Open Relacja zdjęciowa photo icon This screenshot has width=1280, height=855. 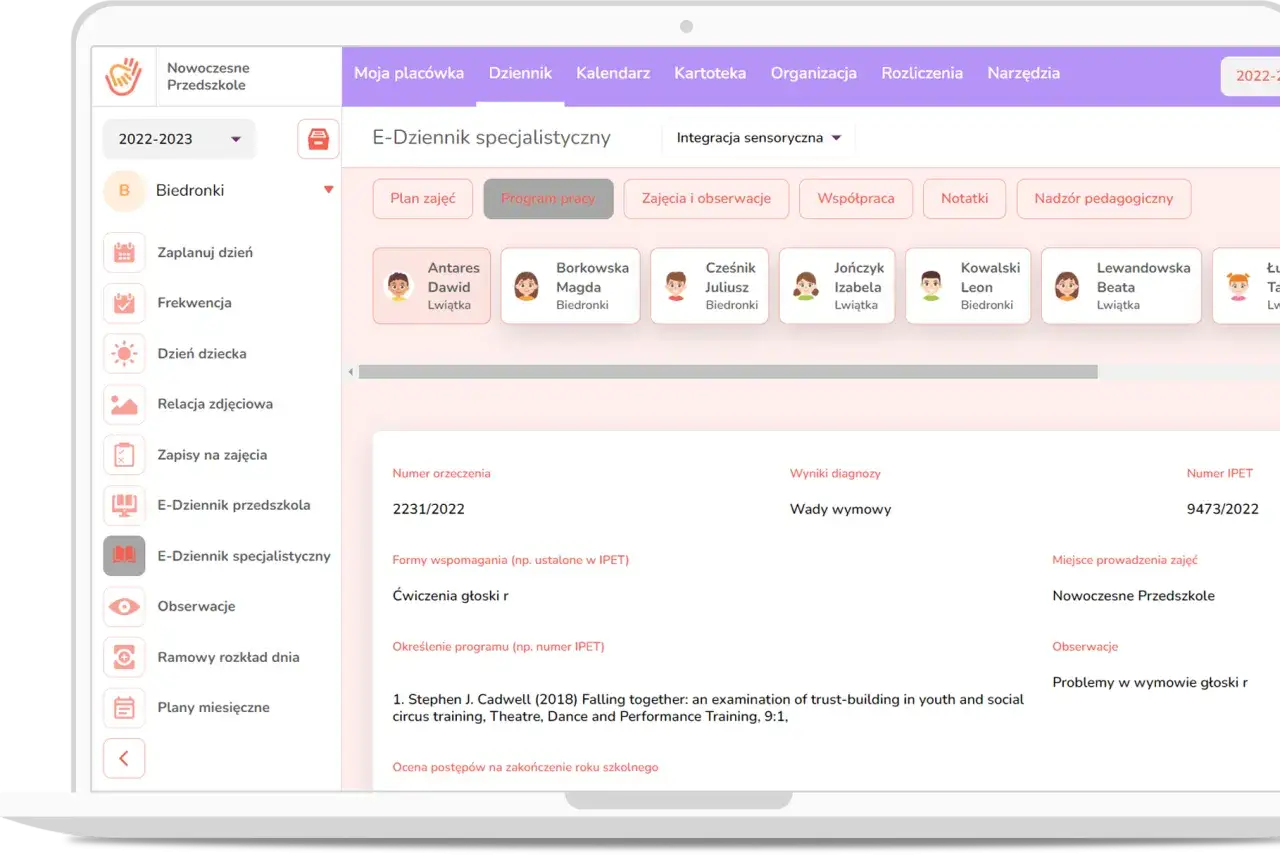click(124, 404)
